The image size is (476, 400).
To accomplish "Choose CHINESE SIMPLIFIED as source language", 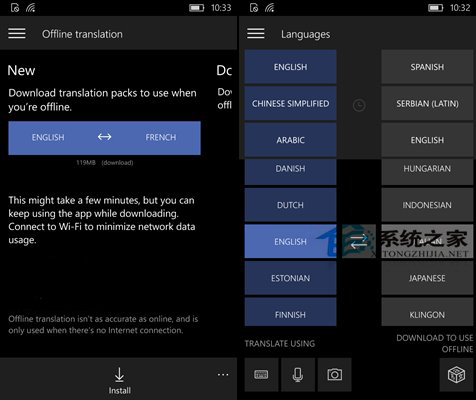I will tap(290, 104).
